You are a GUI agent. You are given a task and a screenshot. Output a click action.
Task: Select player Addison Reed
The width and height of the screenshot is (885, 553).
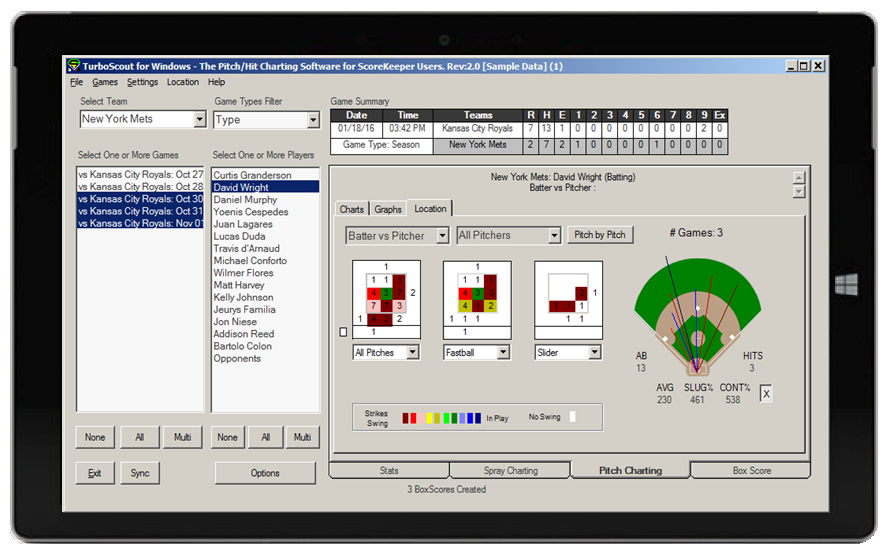(265, 334)
